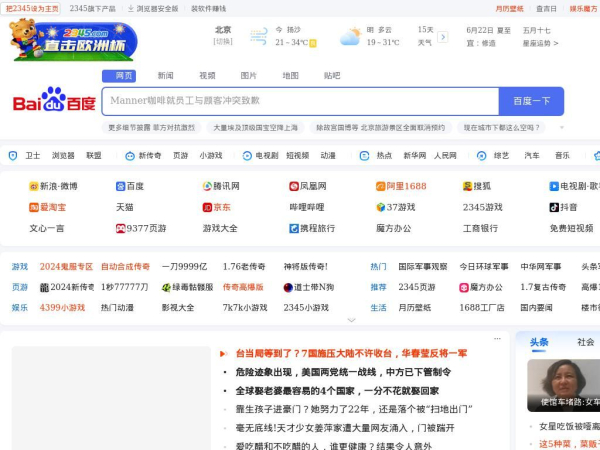Image resolution: width=600 pixels, height=450 pixels.
Task: Open the news video thumbnail of woman
Action: click(x=563, y=385)
